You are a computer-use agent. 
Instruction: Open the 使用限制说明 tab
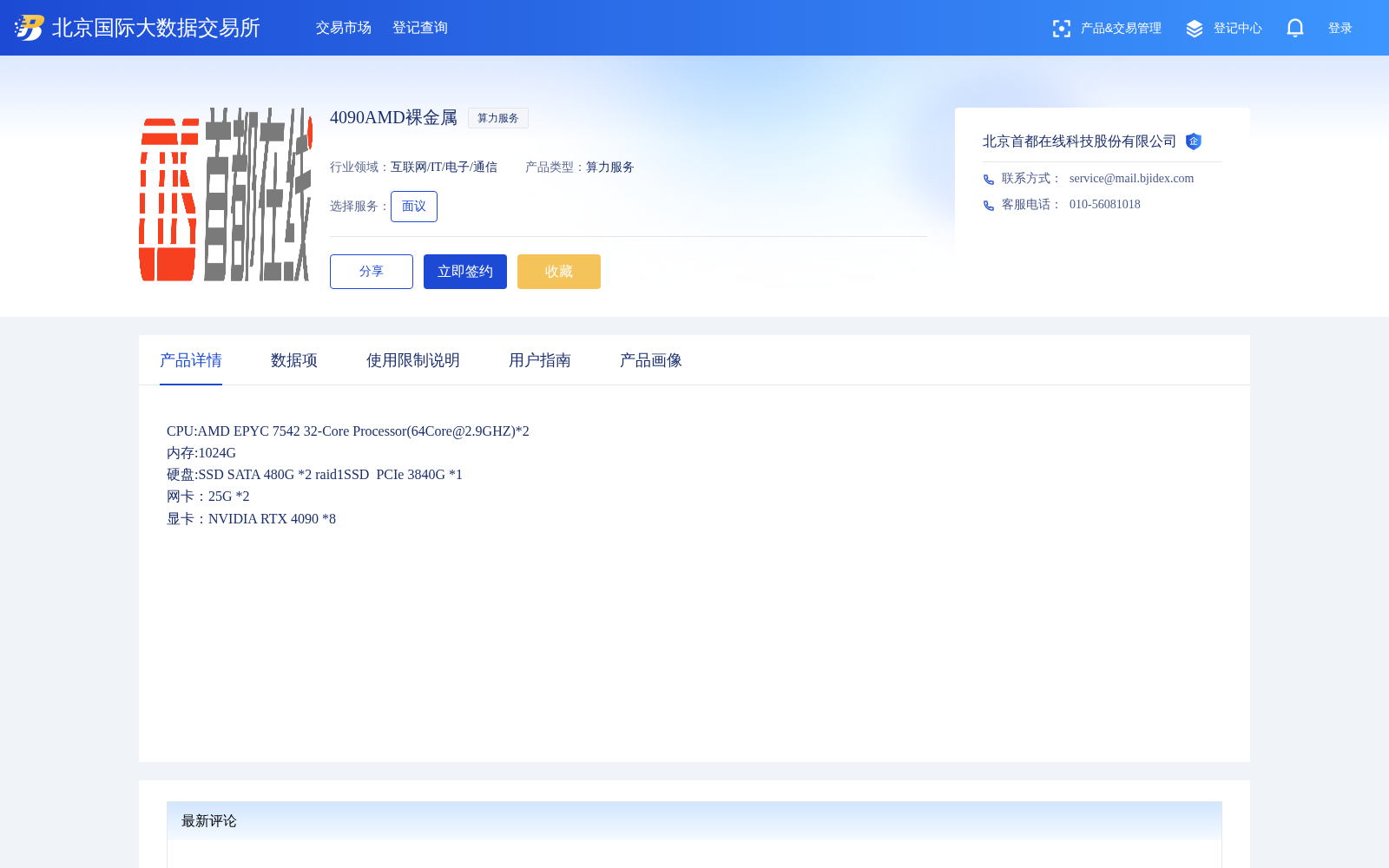click(x=413, y=360)
